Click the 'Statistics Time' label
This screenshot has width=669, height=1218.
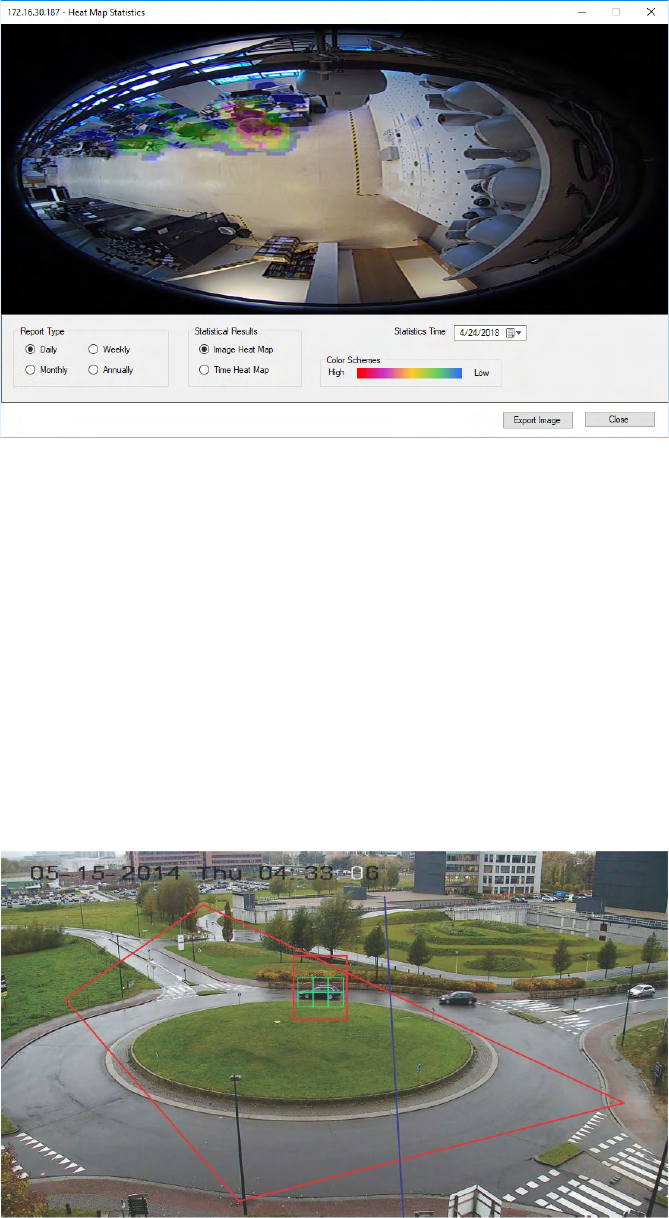[421, 330]
